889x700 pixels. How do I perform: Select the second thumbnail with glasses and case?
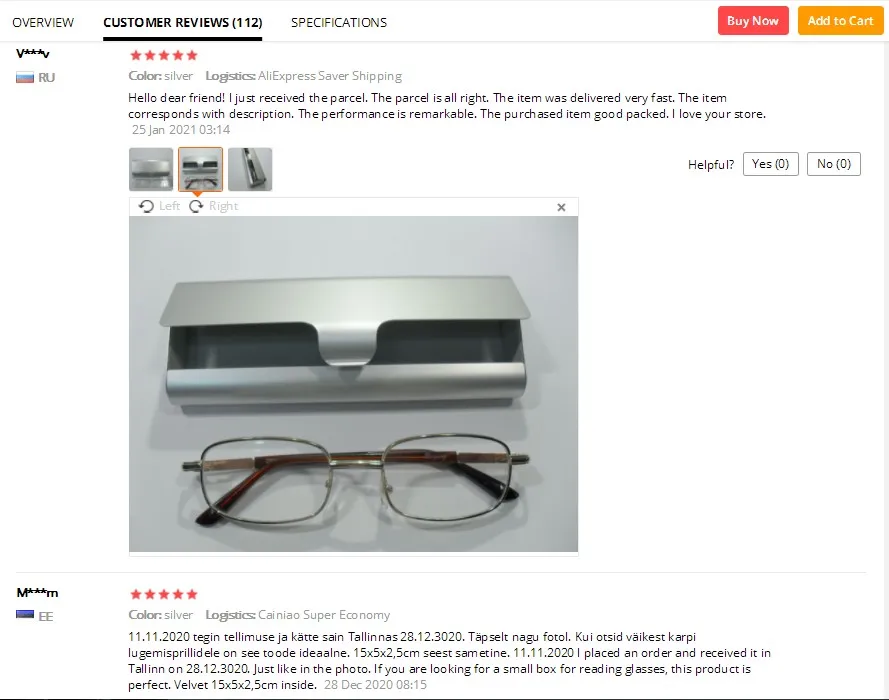200,169
